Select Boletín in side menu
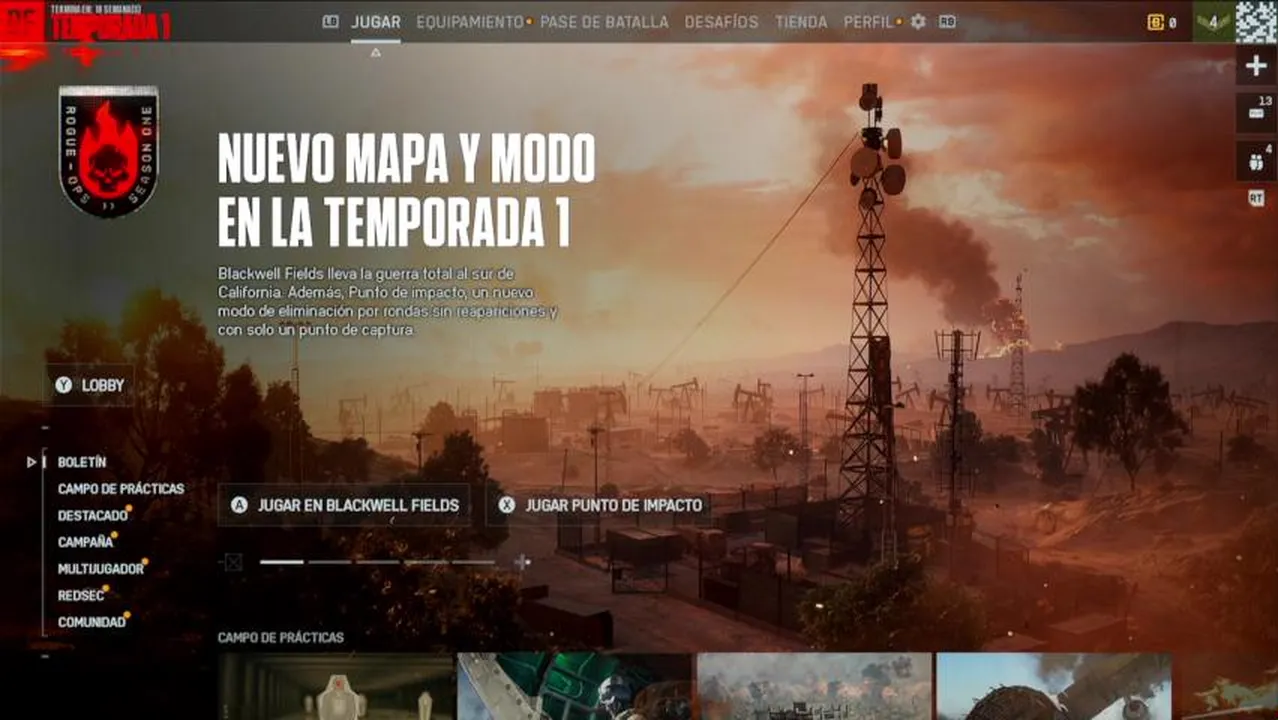This screenshot has width=1278, height=720. (82, 462)
